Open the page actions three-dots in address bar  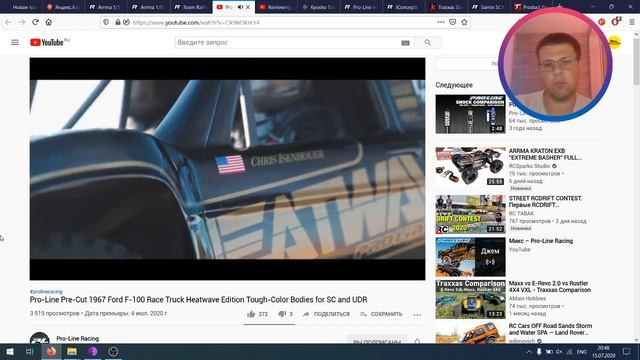pos(441,22)
